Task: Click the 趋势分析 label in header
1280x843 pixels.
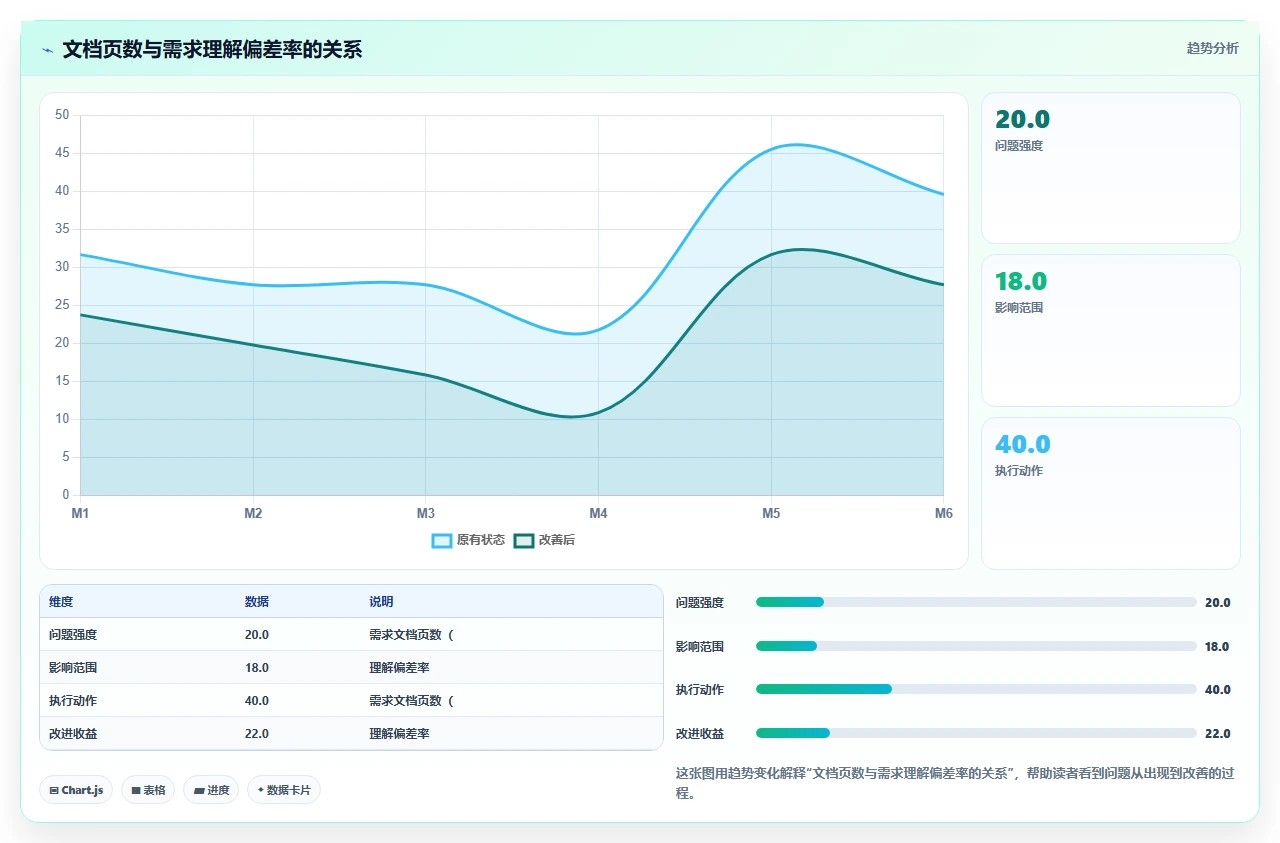Action: click(1212, 48)
